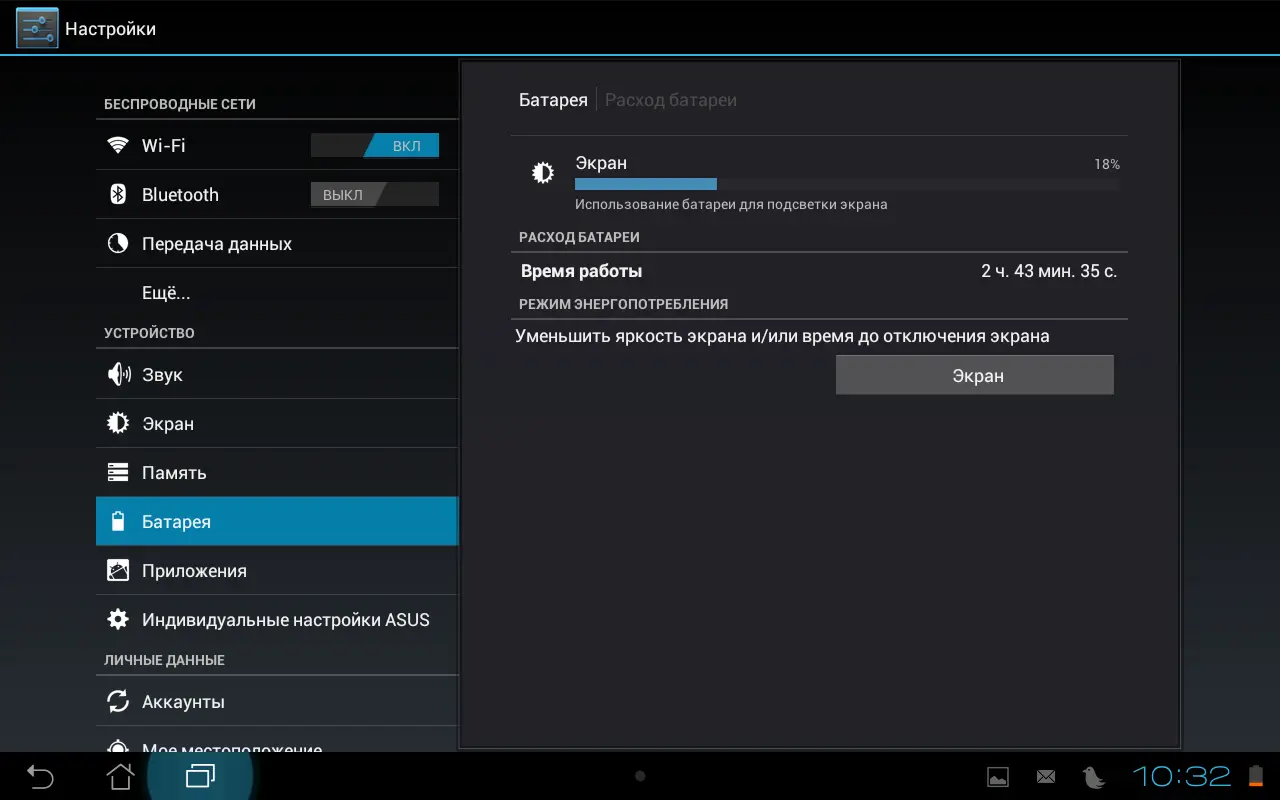
Task: Click Уменьшить яркость экрана description text
Action: point(782,336)
